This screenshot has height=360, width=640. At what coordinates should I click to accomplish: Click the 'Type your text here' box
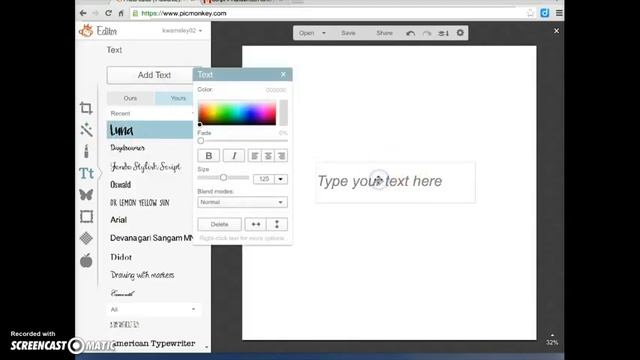pyautogui.click(x=396, y=182)
